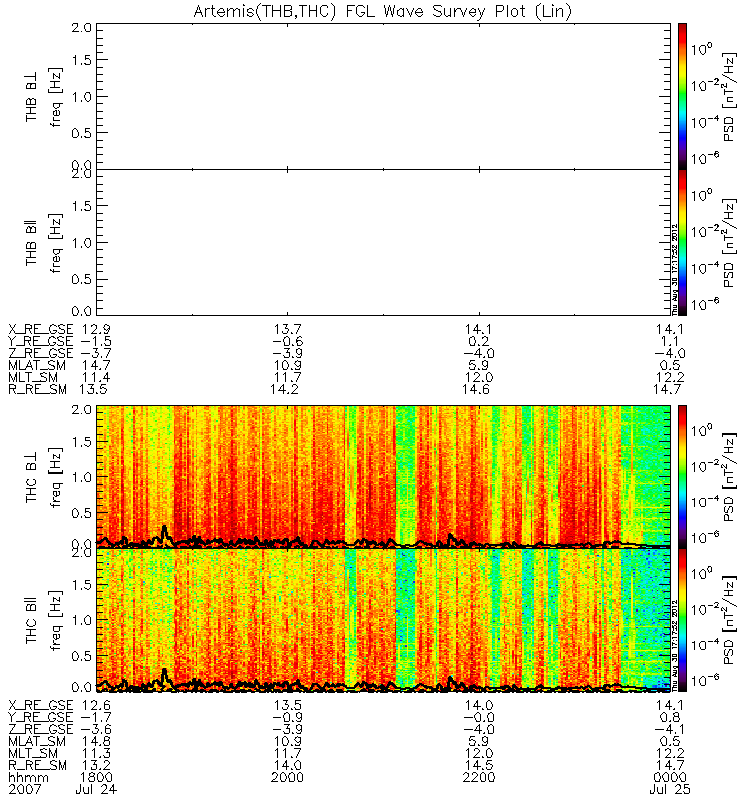Click the 'THC B⊥' y-axis label
The image size is (750, 800).
point(32,477)
